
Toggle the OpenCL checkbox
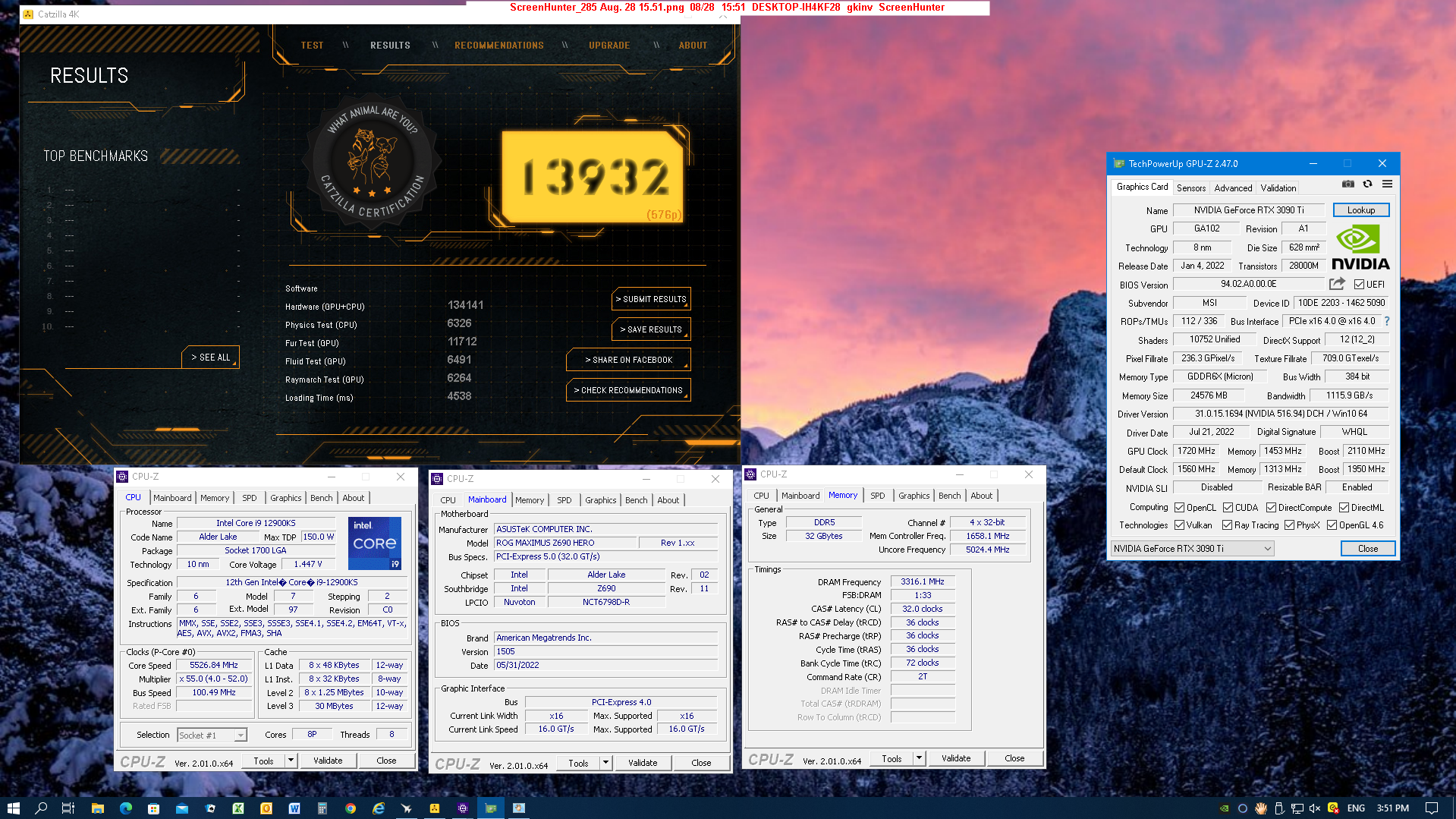coord(1180,508)
